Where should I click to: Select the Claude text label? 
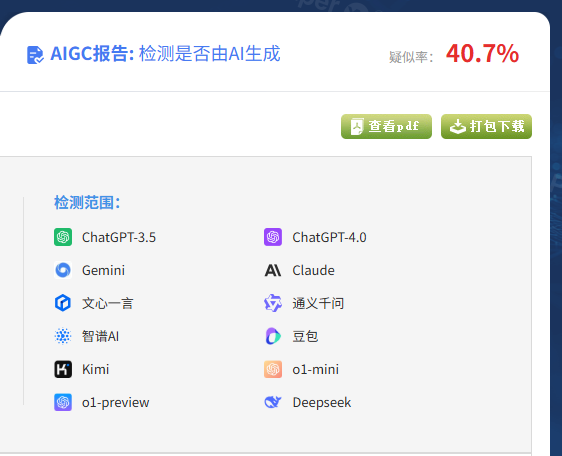tap(314, 270)
